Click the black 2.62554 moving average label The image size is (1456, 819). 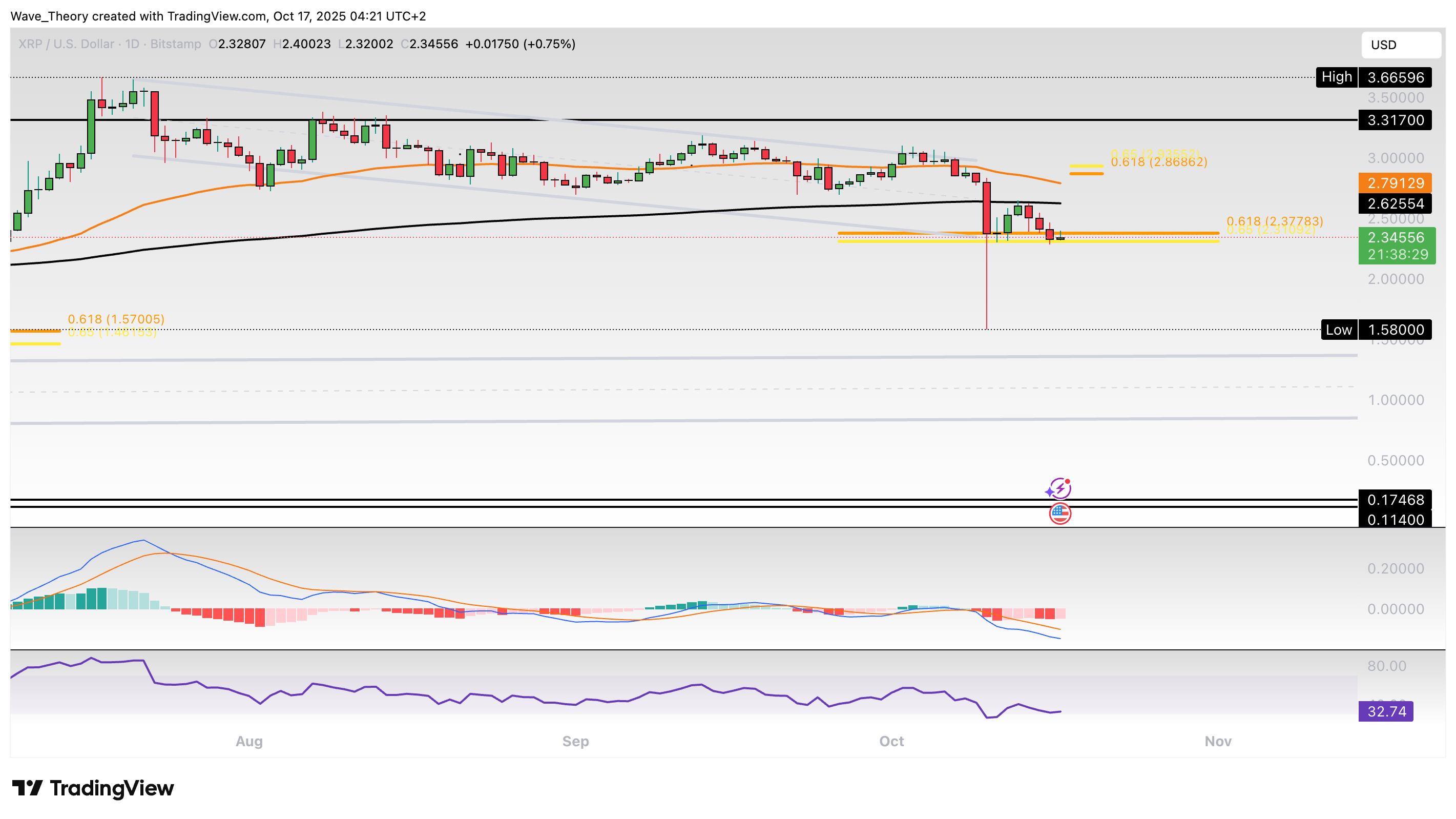pos(1395,203)
